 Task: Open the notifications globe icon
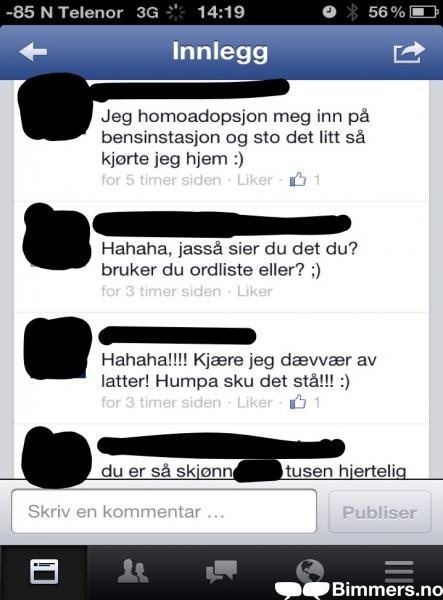coord(310,571)
